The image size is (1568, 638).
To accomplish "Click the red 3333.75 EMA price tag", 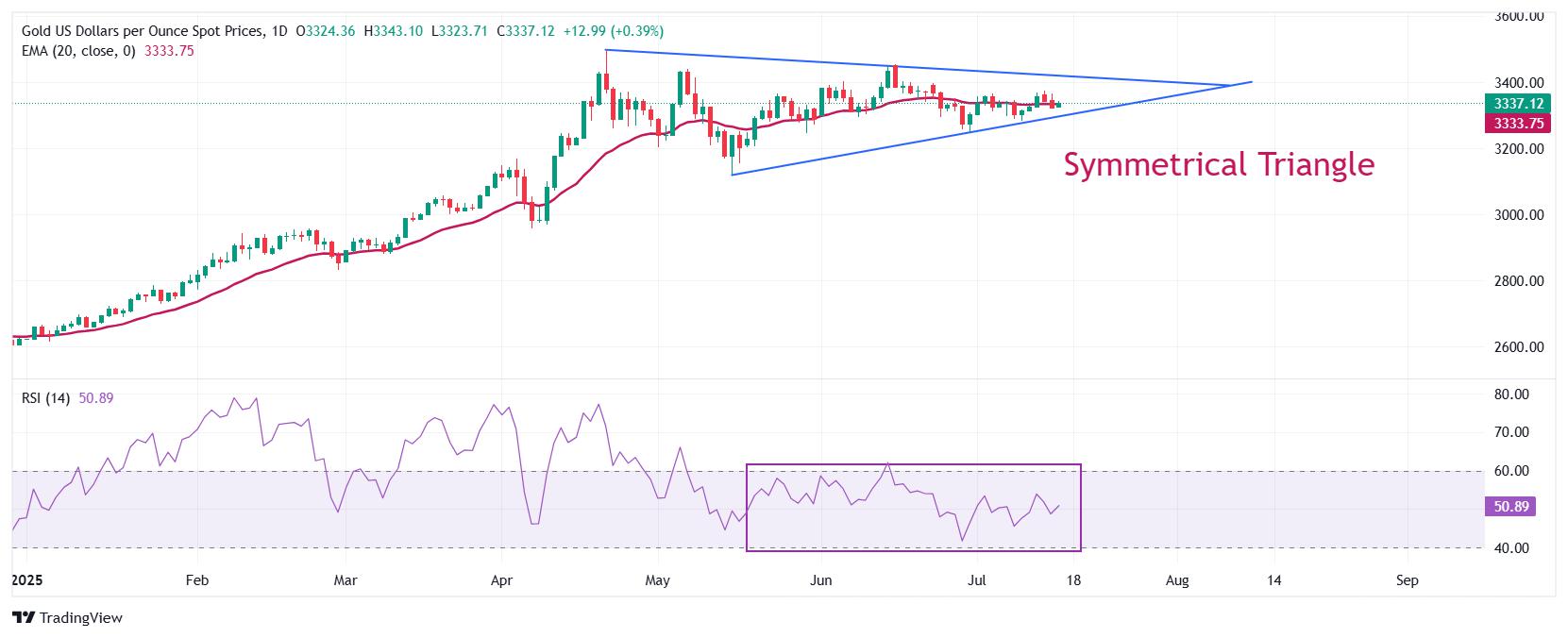I will point(1519,123).
